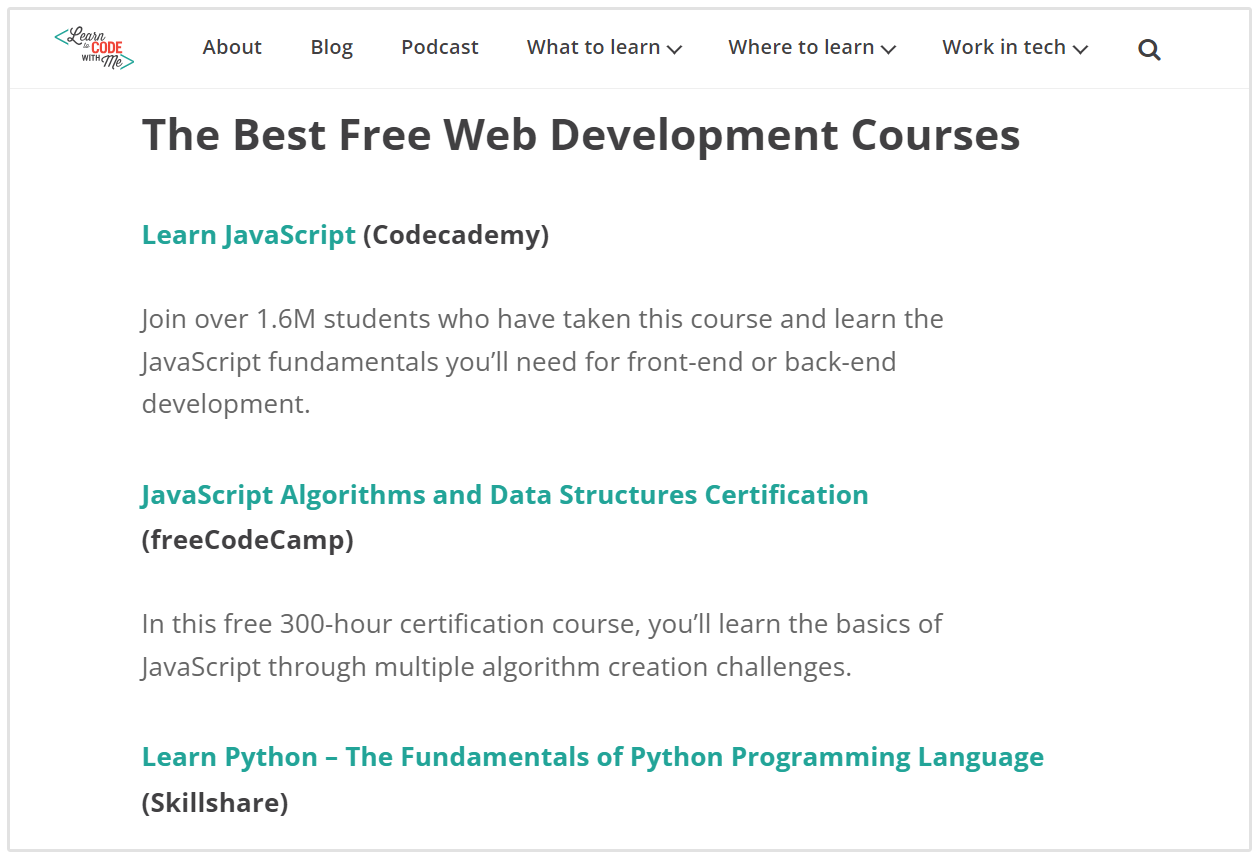Click the (Codecademy) provider text
Viewport: 1260px width, 860px height.
pyautogui.click(x=456, y=235)
